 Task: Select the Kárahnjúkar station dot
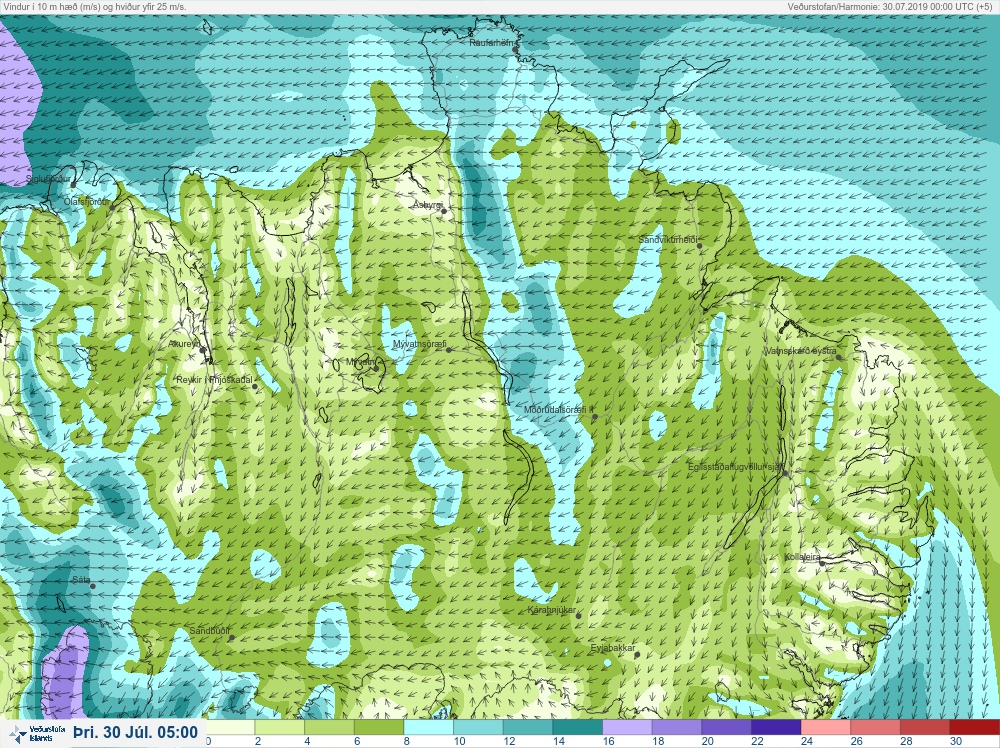coord(578,616)
